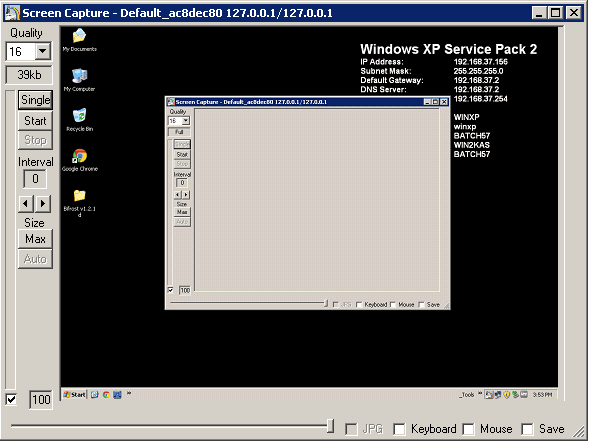Image resolution: width=590 pixels, height=442 pixels.
Task: Click the Start button on remote taskbar
Action: coord(75,395)
